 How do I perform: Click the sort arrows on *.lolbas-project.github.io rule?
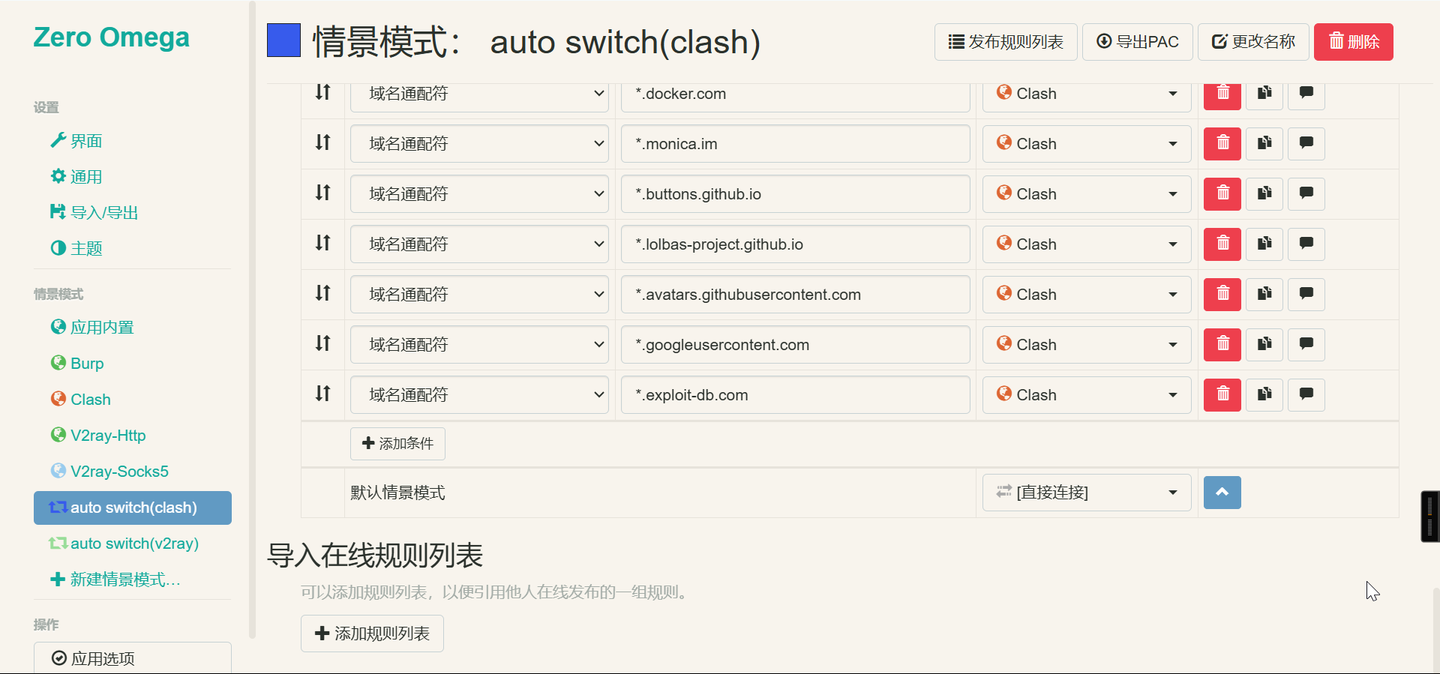point(321,243)
